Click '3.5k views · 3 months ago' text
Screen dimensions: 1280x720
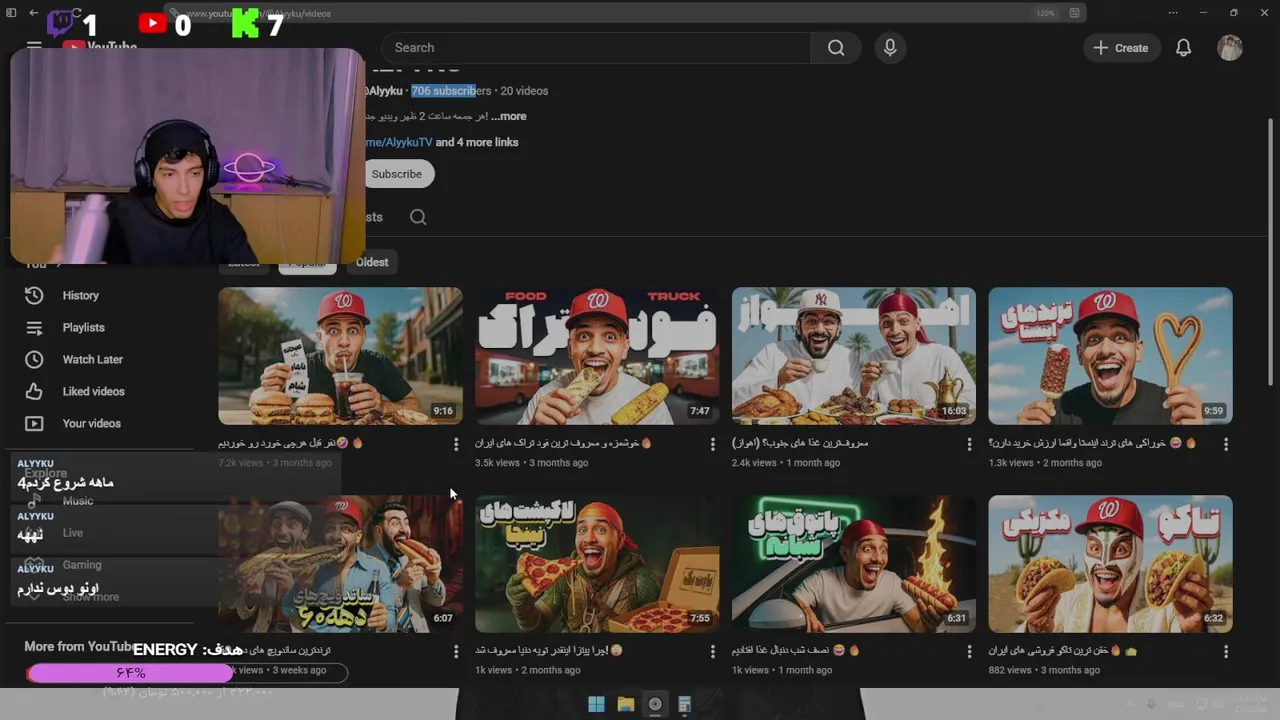point(532,463)
